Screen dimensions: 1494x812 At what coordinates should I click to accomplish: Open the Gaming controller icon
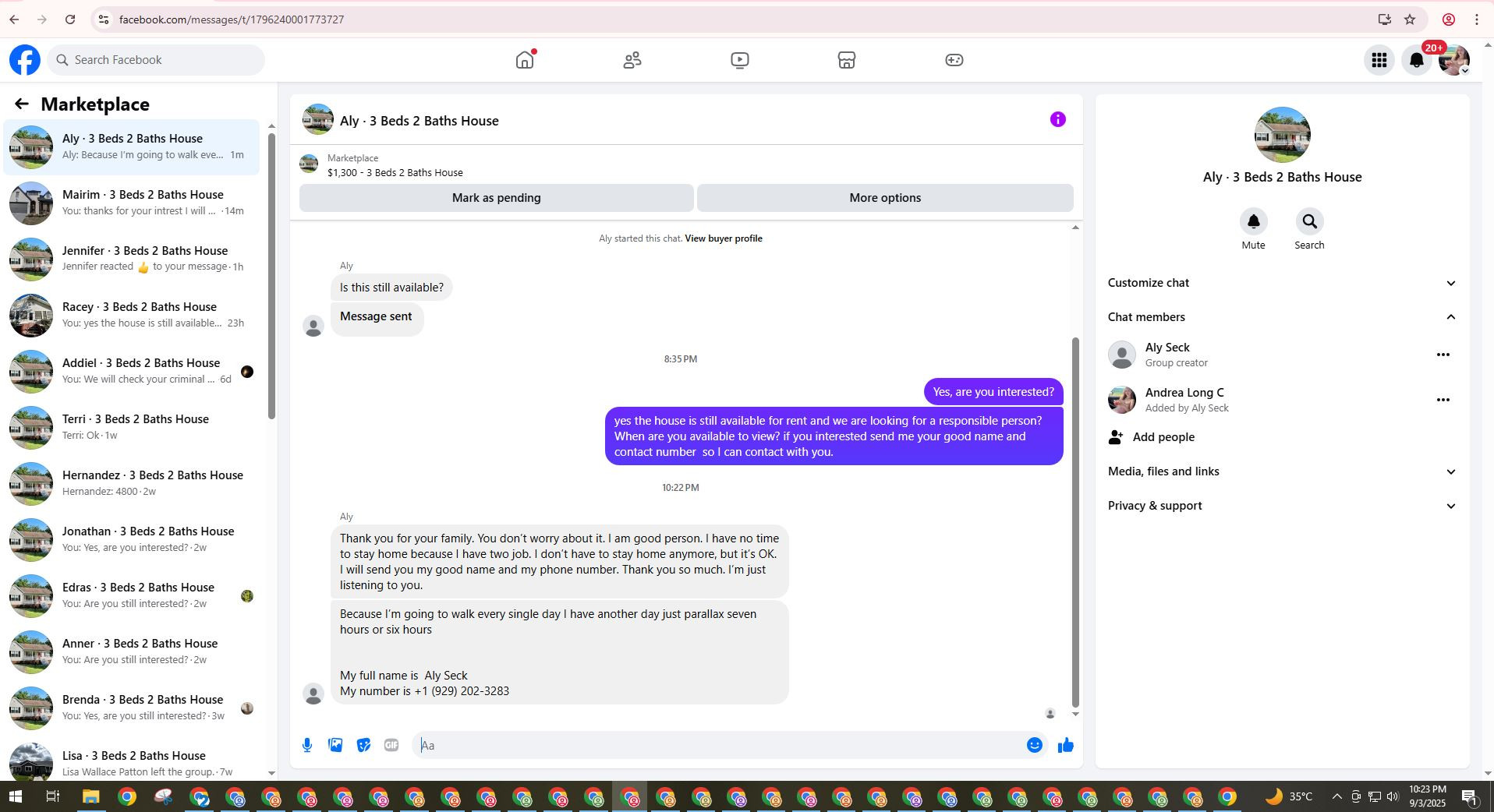pos(954,60)
